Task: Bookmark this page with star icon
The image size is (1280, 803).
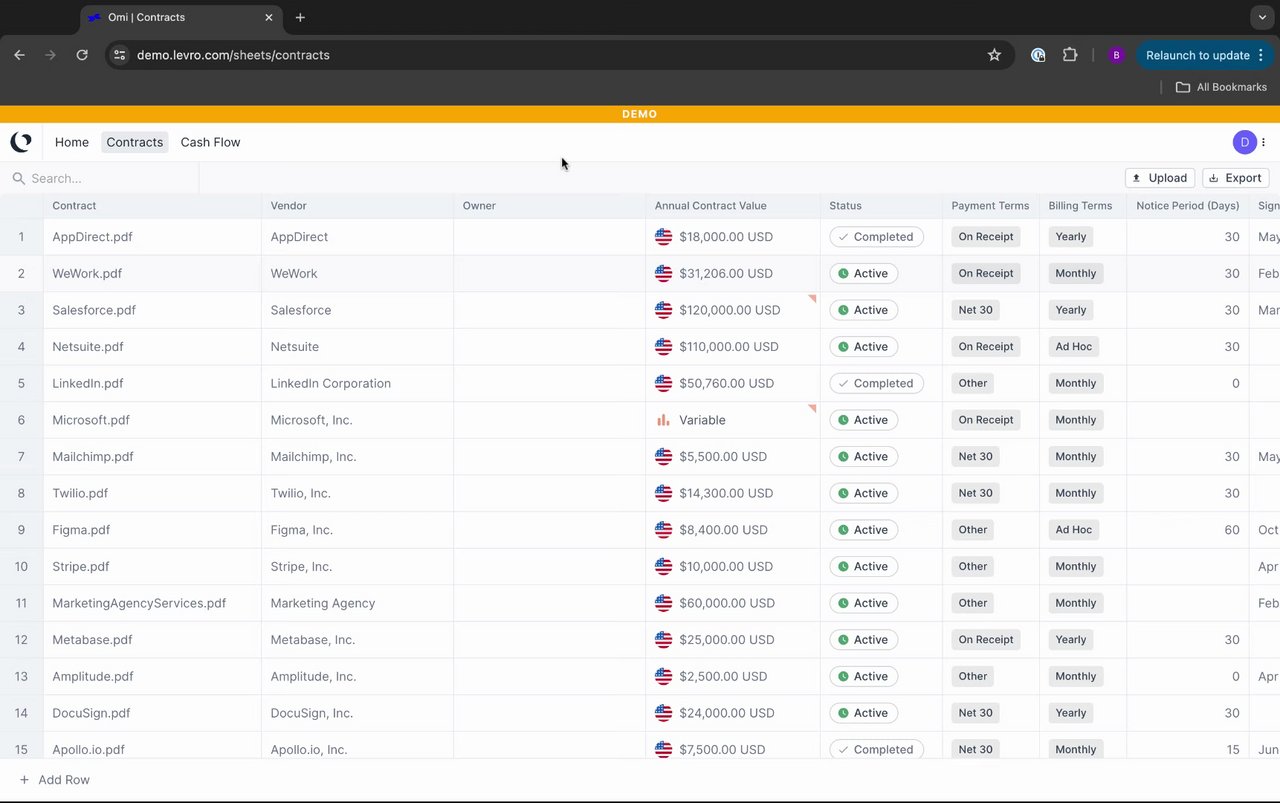Action: coord(994,55)
